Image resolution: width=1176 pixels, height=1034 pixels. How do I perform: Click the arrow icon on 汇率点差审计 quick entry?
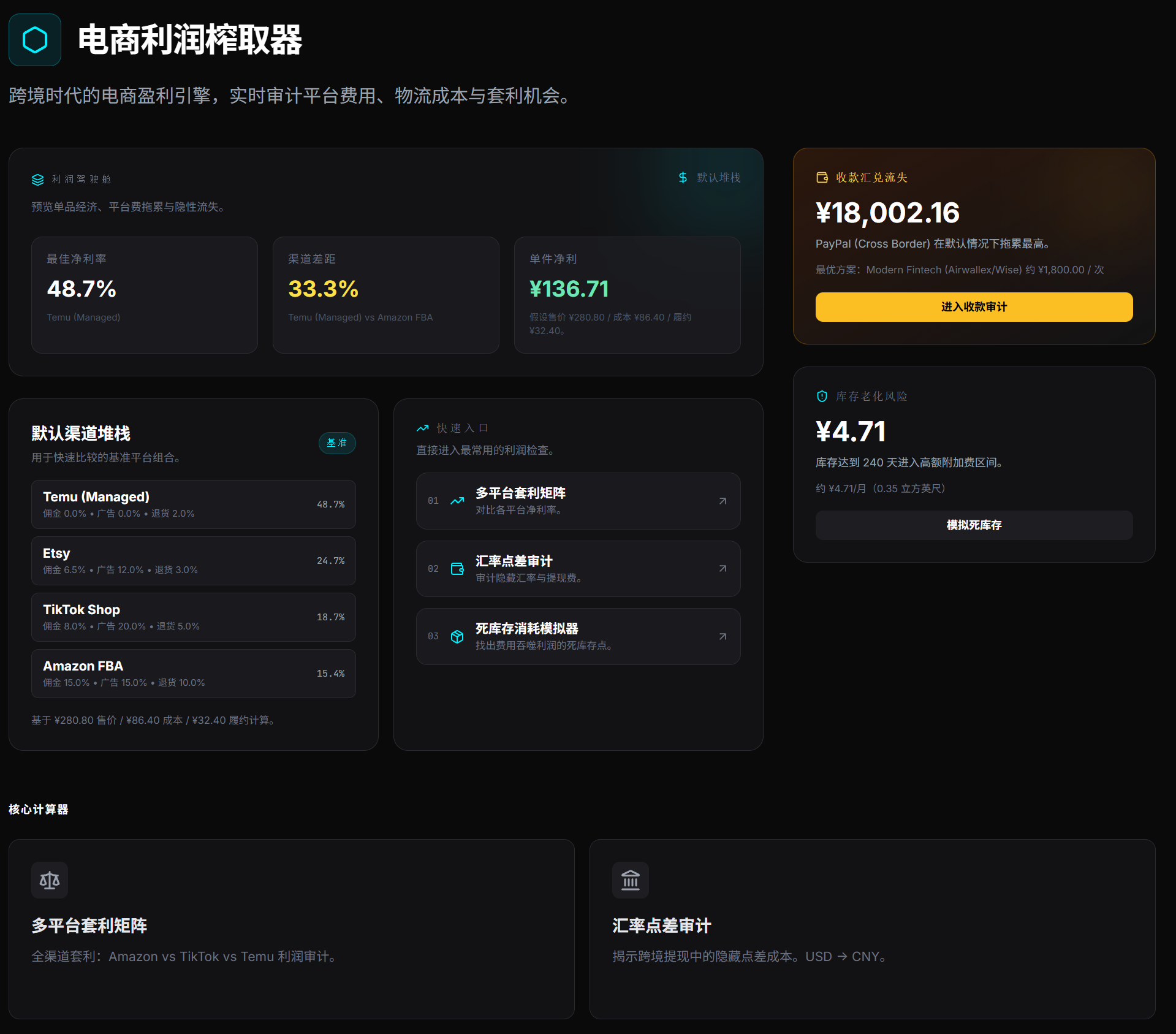point(723,569)
